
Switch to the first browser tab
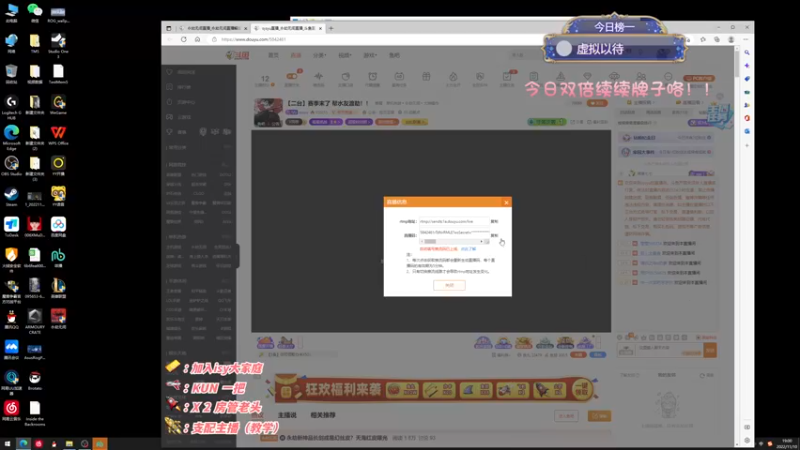213,28
